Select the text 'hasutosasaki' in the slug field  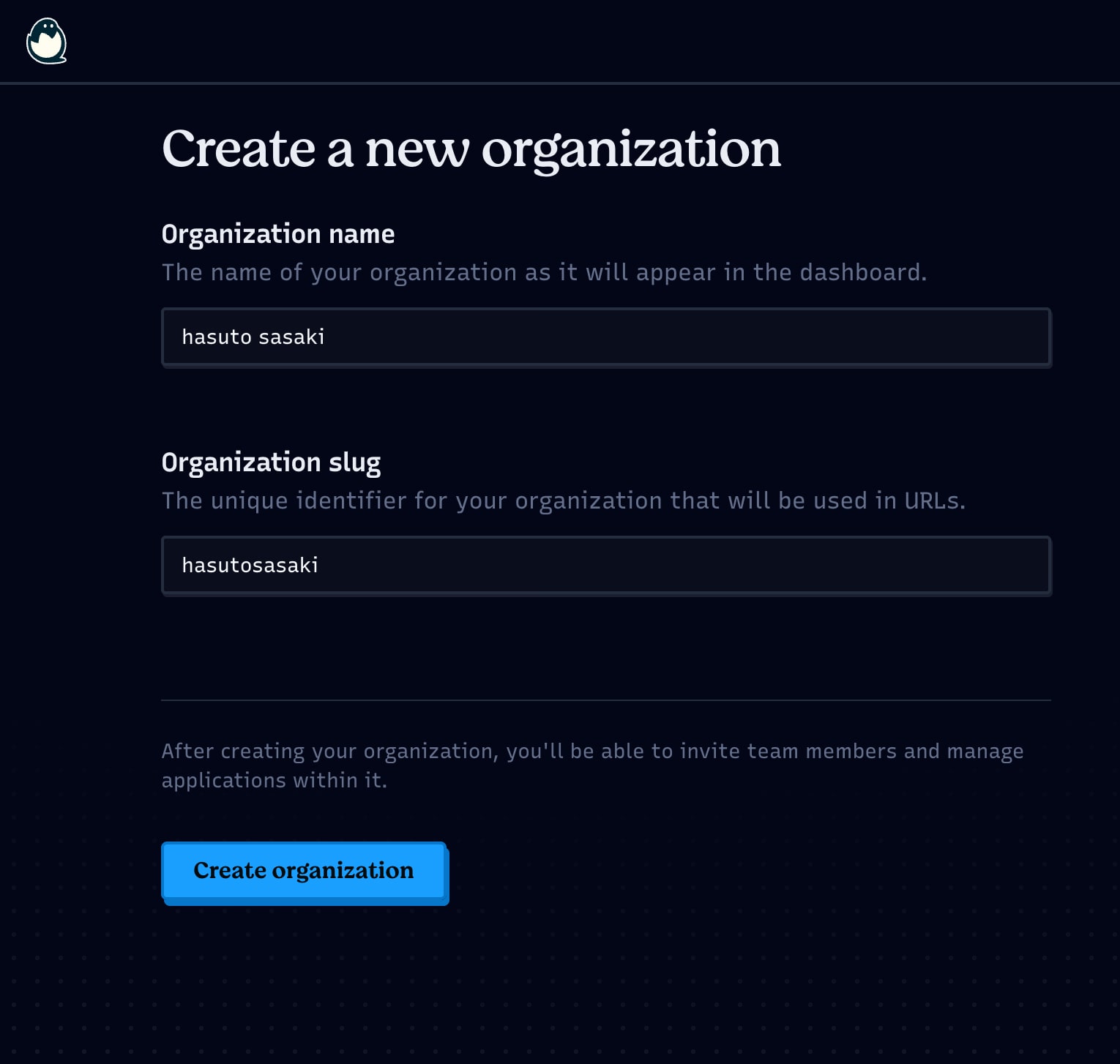pyautogui.click(x=250, y=565)
